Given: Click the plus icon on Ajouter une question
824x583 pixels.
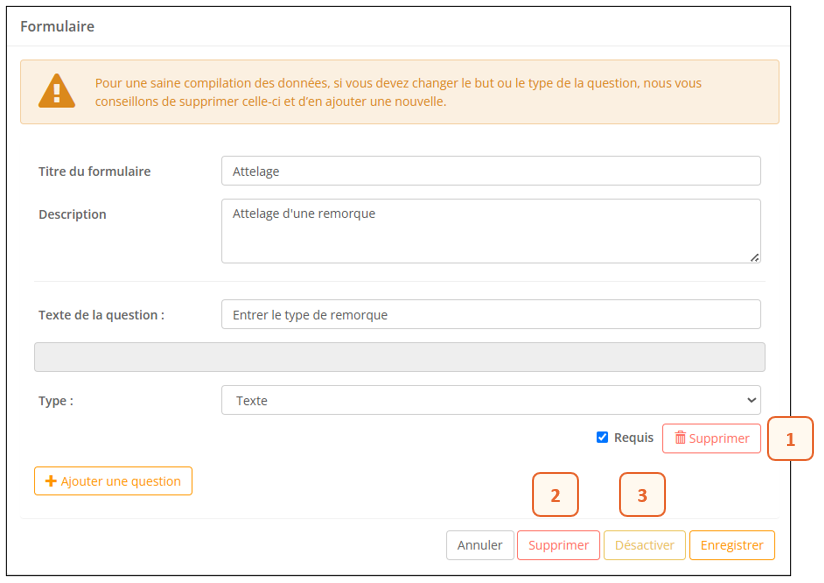Looking at the screenshot, I should 51,481.
